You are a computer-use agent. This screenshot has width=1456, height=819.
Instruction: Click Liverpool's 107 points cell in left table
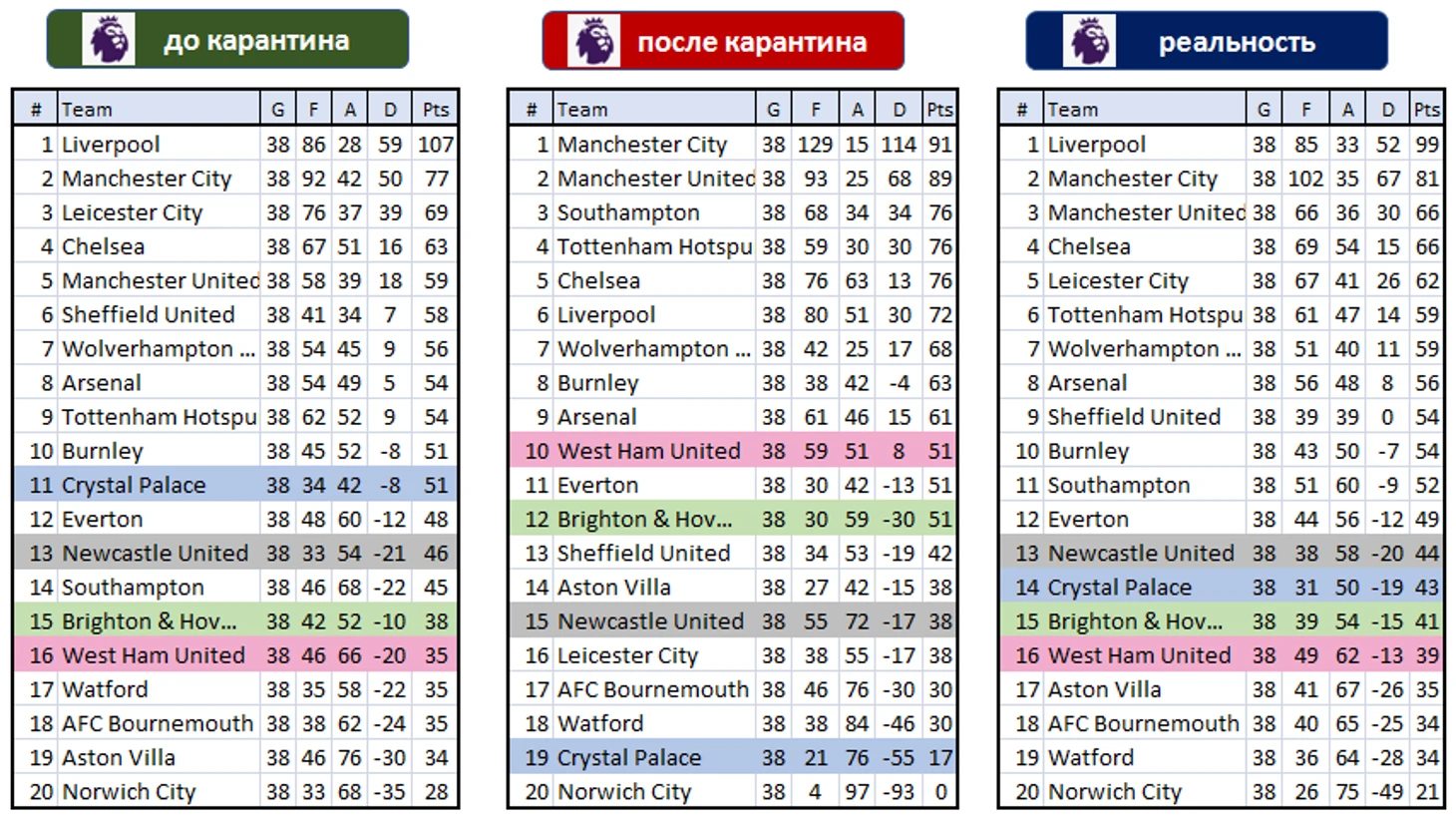(x=436, y=144)
